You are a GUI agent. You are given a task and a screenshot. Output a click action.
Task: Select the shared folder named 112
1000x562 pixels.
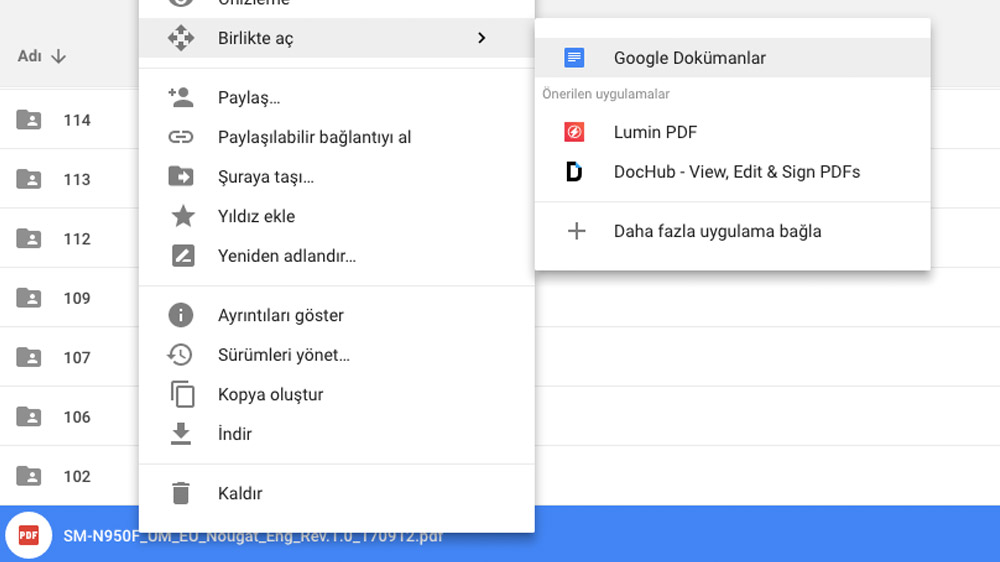tap(70, 239)
